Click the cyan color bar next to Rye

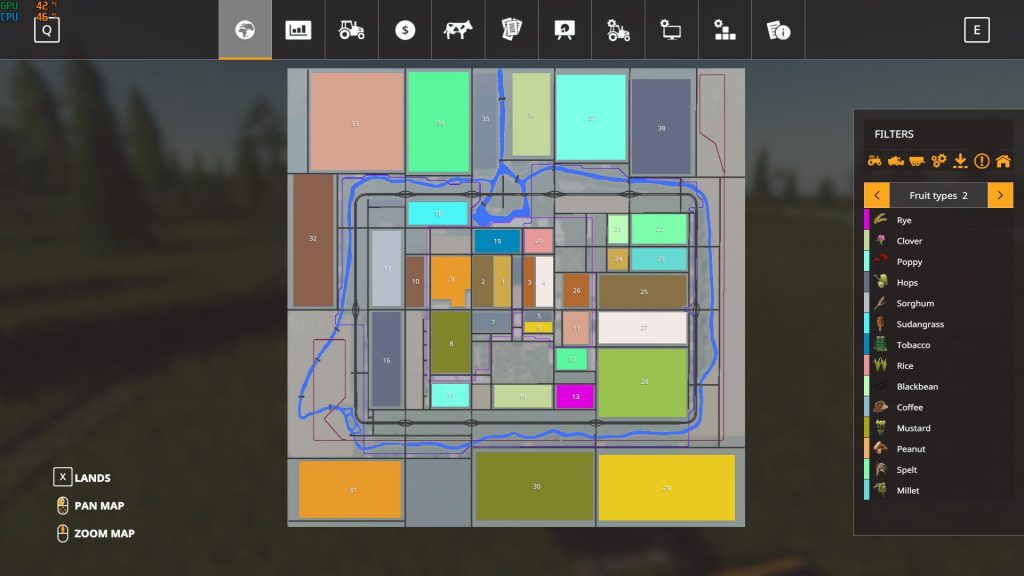(x=869, y=219)
